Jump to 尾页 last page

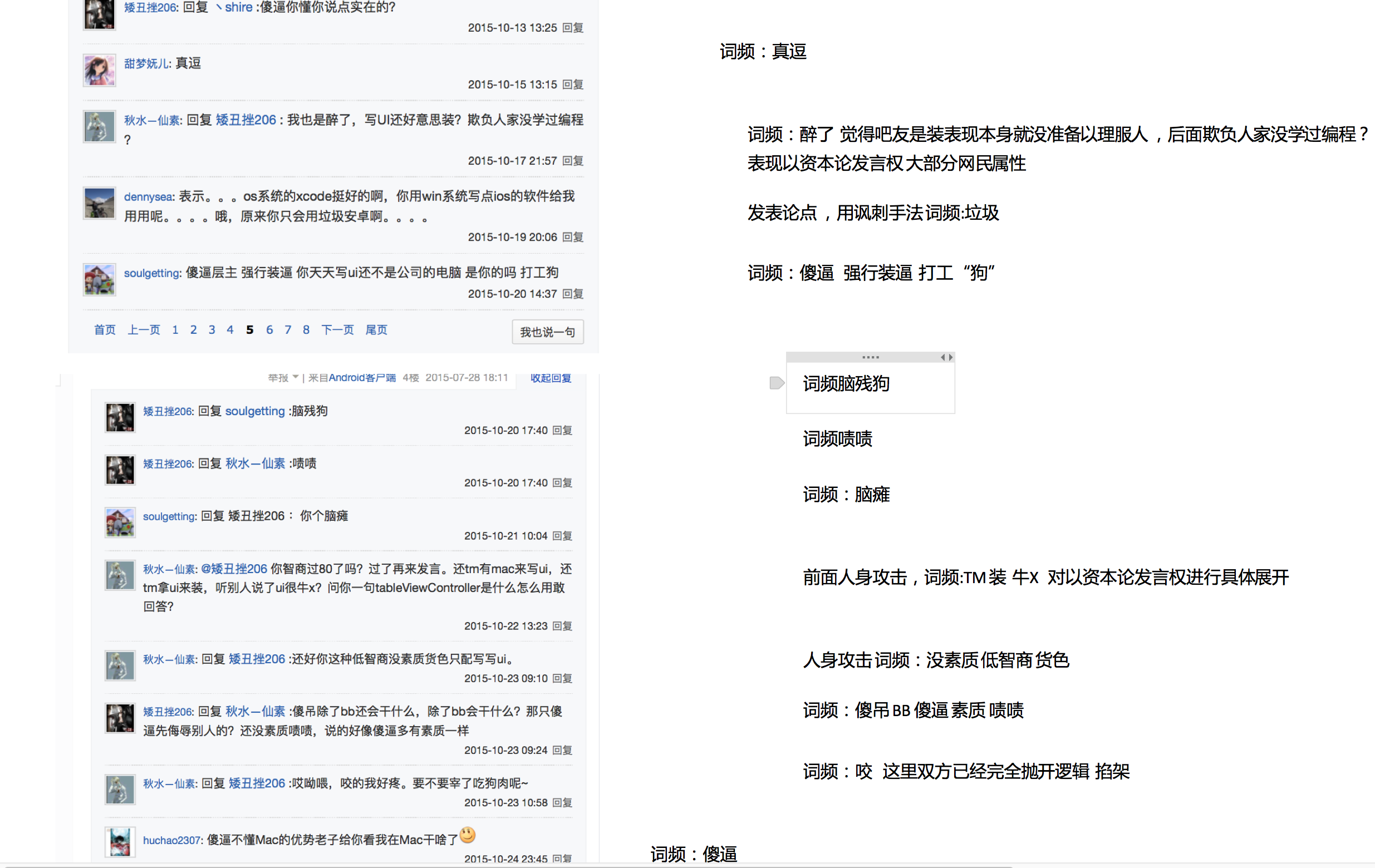click(376, 330)
